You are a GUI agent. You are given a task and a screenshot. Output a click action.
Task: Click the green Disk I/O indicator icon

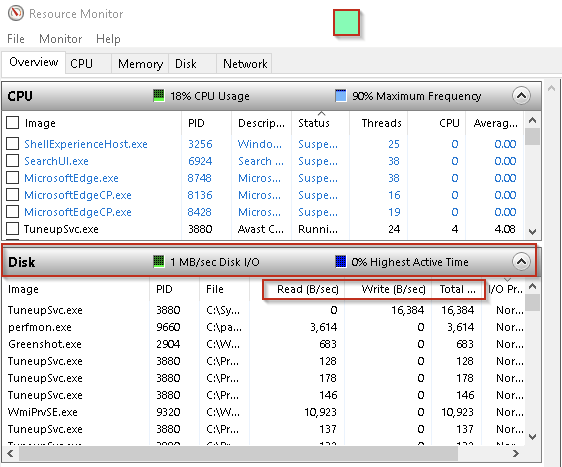tap(159, 262)
